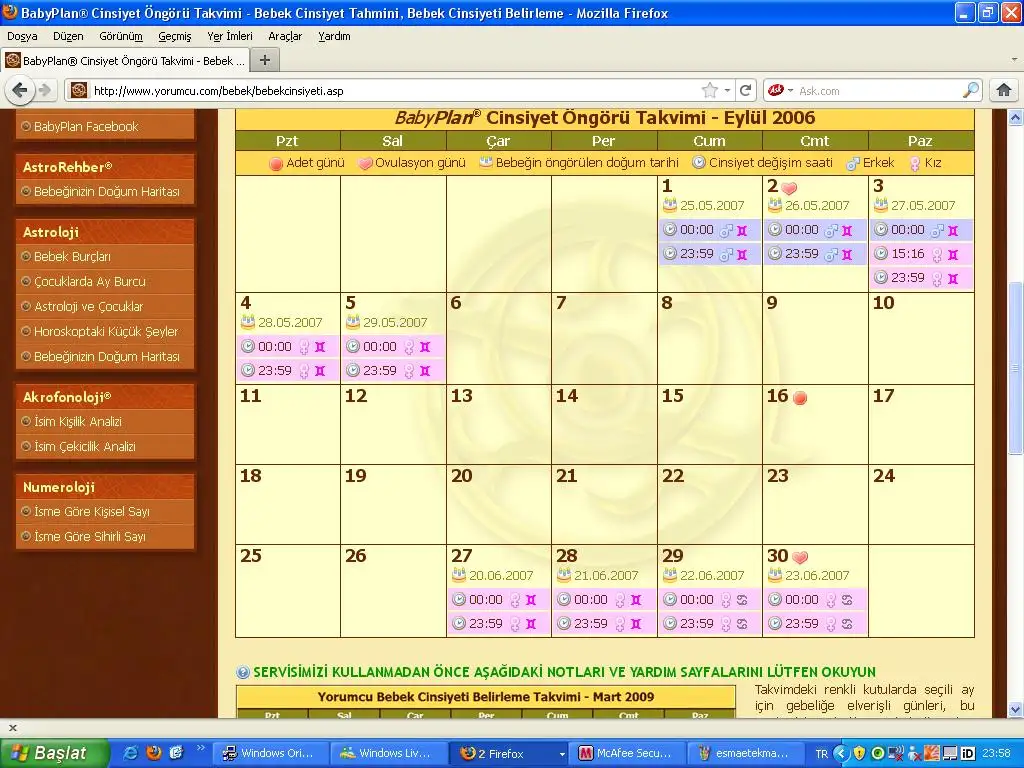Viewport: 1024px width, 768px height.
Task: Open the Düzen menu
Action: coord(68,36)
